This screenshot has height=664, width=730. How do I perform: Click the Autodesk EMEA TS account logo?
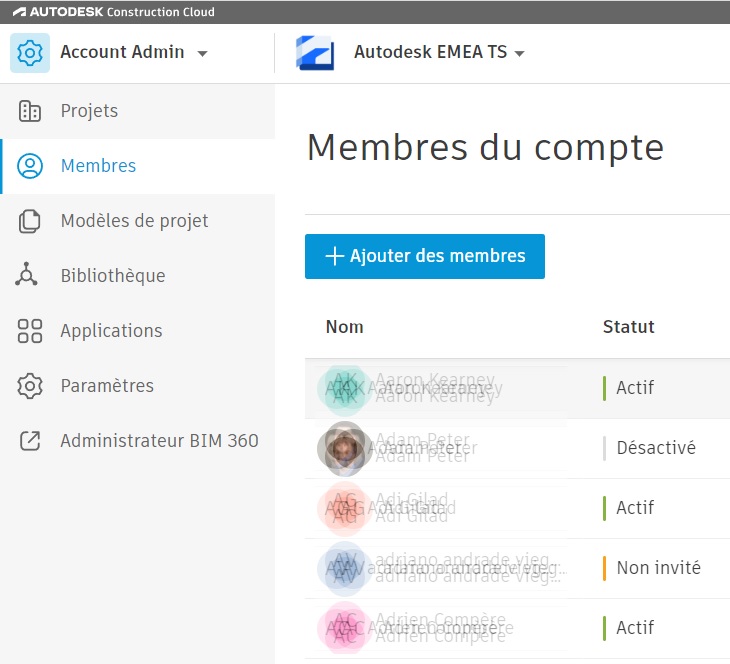coord(315,53)
